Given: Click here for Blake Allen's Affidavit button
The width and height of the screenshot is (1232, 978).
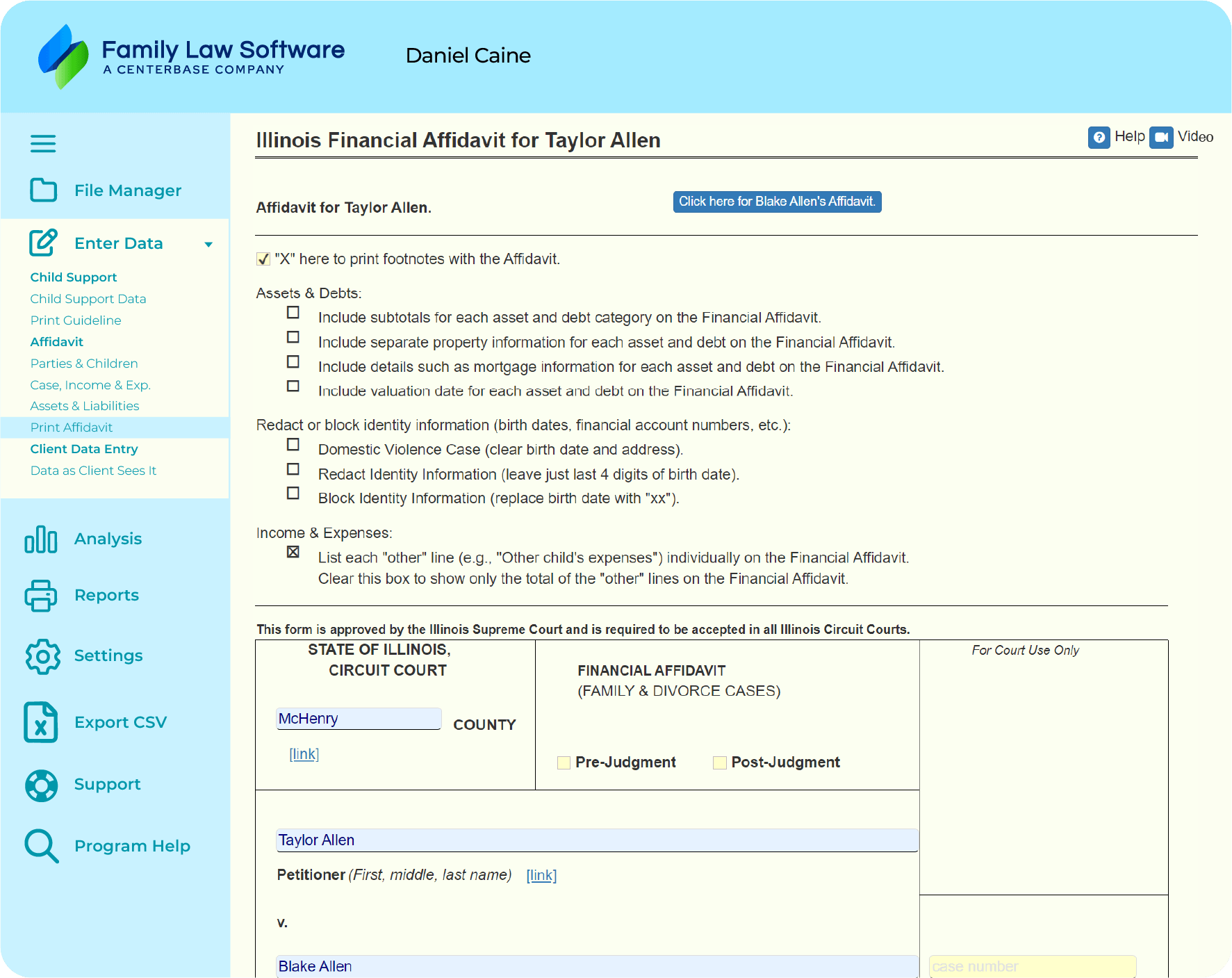Looking at the screenshot, I should click(777, 202).
